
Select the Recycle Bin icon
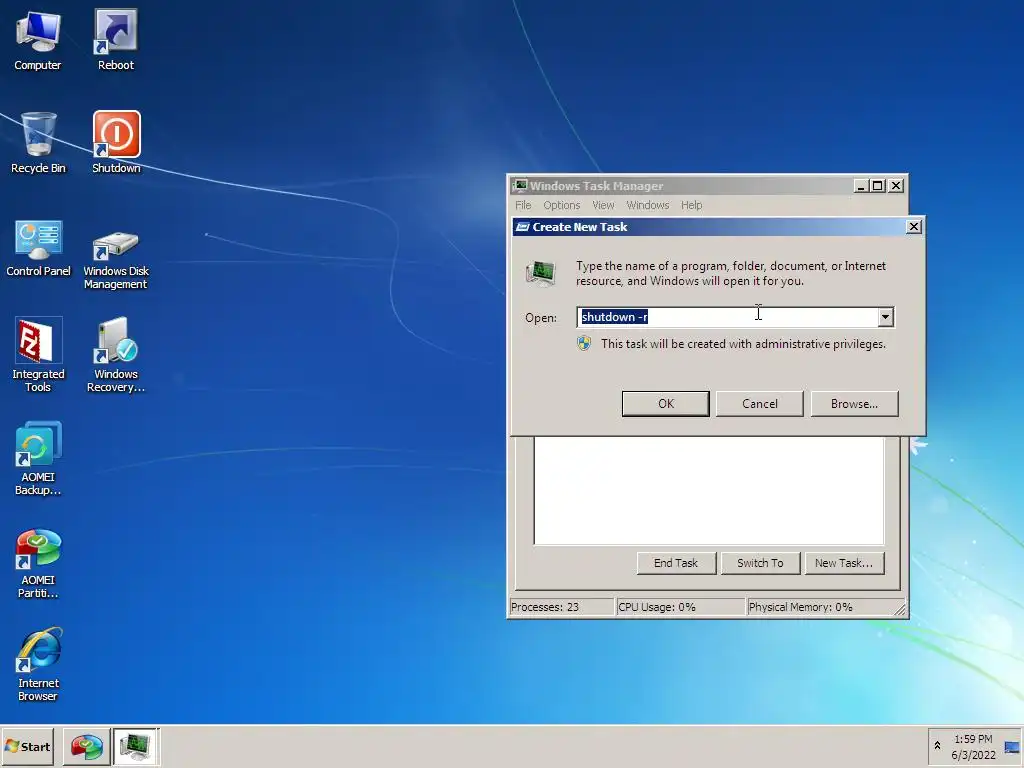click(38, 142)
